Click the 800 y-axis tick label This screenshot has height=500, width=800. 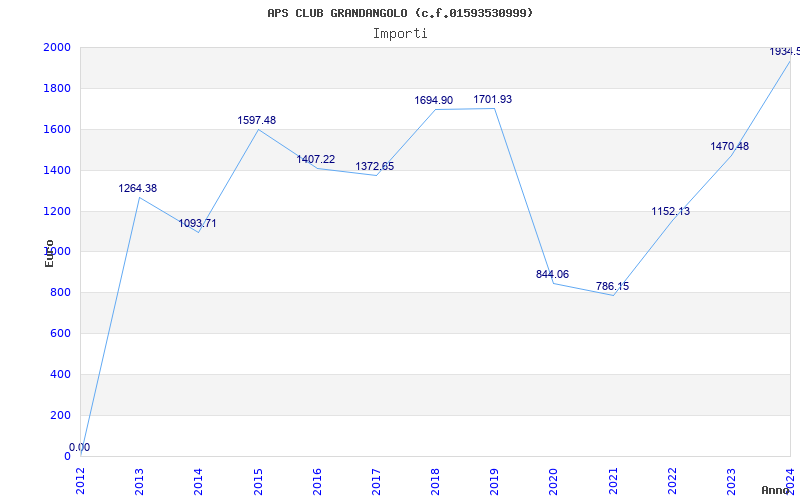coord(60,293)
